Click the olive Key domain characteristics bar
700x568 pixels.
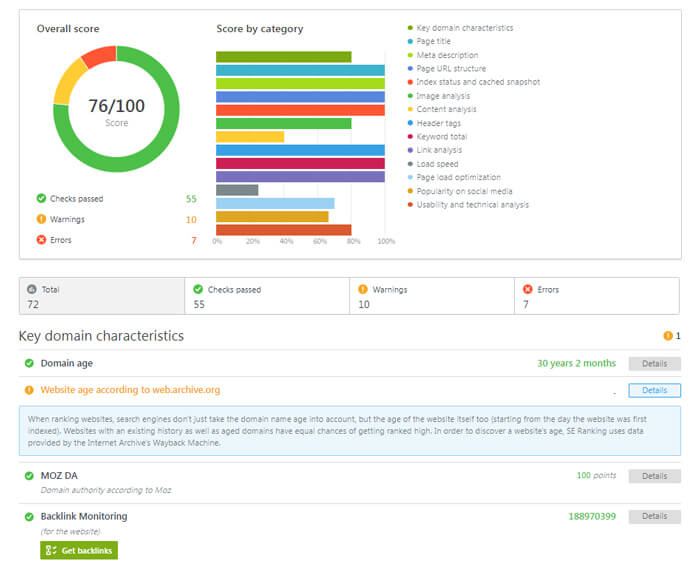coord(283,57)
